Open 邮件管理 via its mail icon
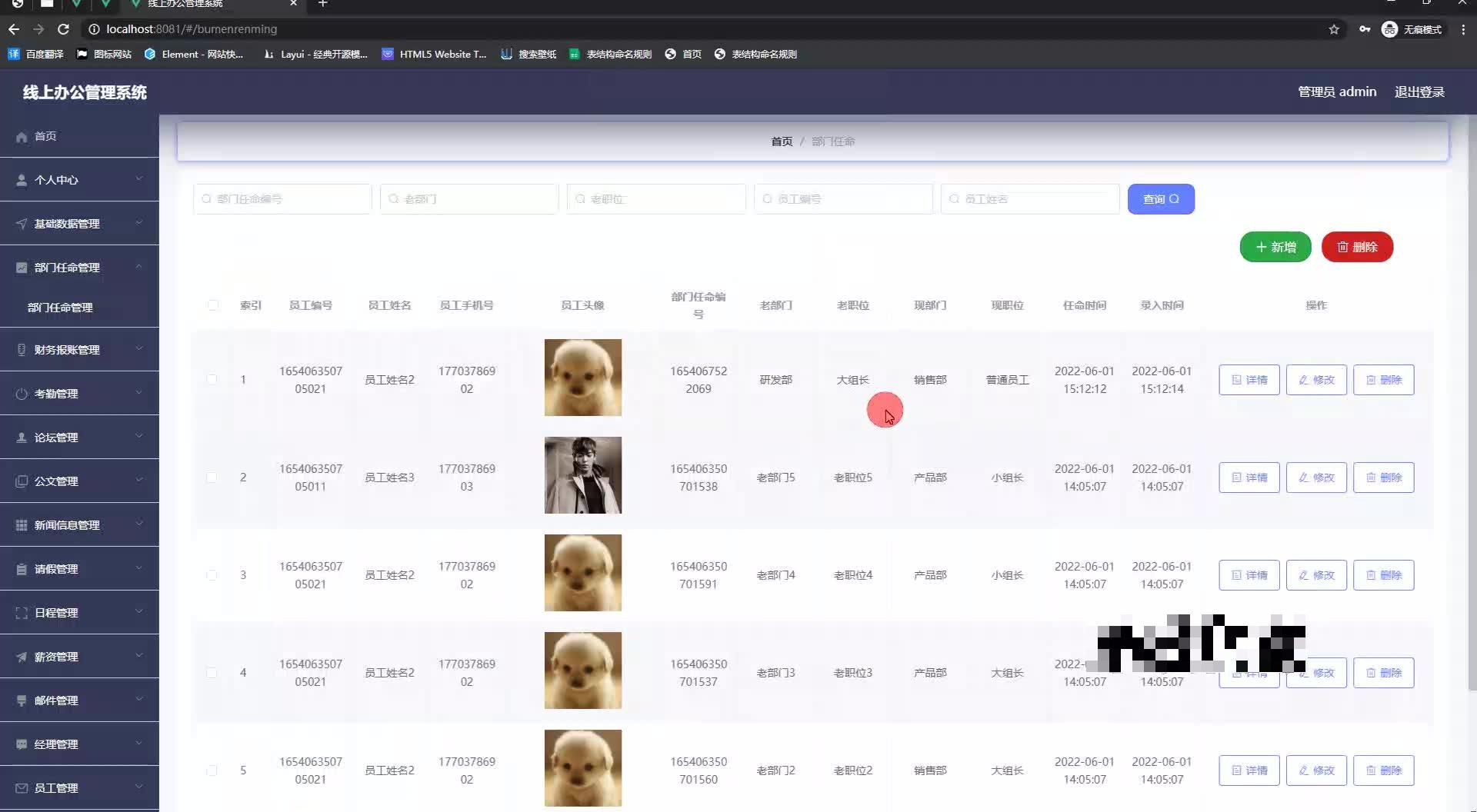The width and height of the screenshot is (1477, 812). pyautogui.click(x=21, y=700)
